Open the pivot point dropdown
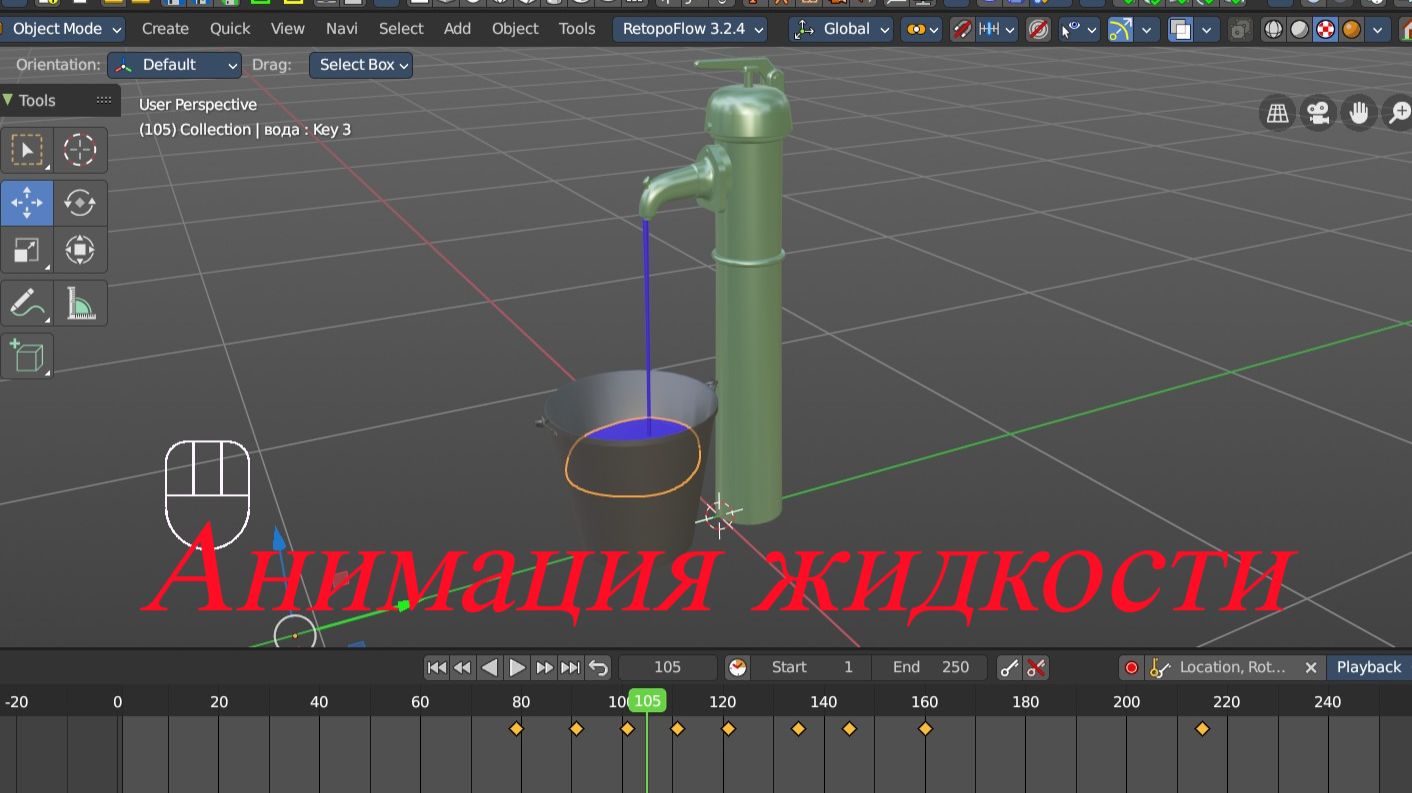 click(x=921, y=29)
